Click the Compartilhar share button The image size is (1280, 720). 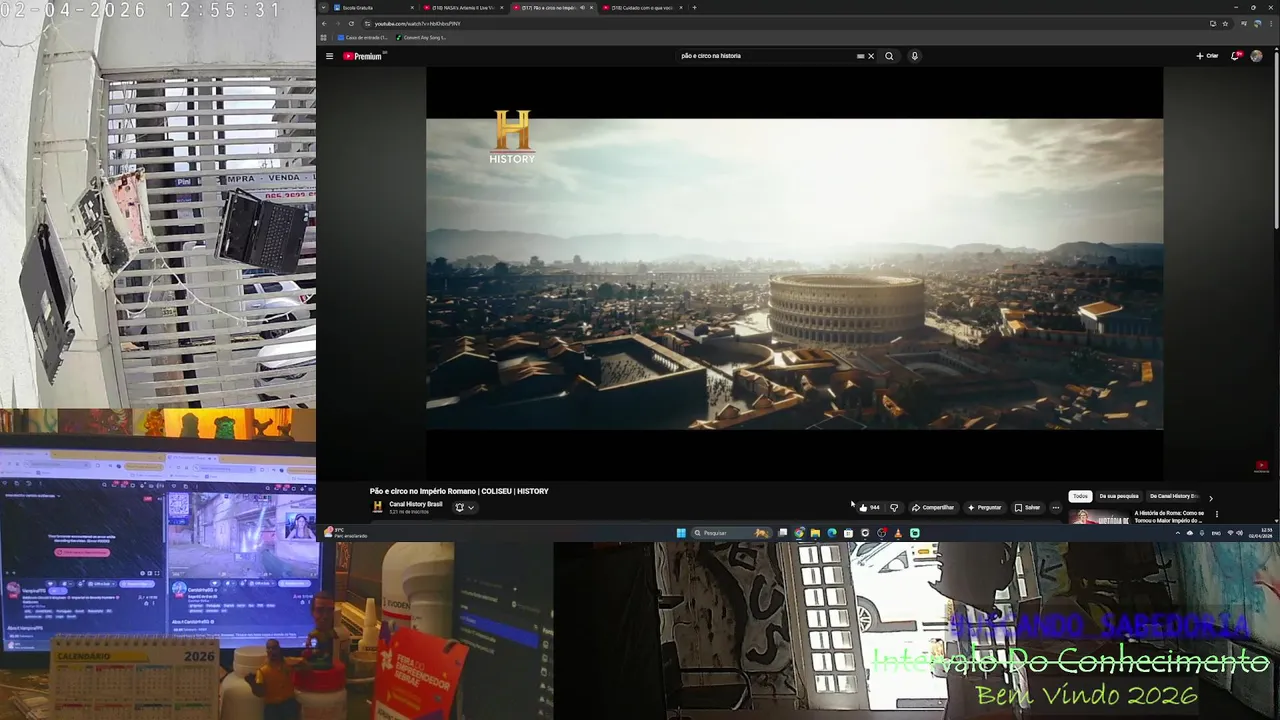[x=933, y=507]
